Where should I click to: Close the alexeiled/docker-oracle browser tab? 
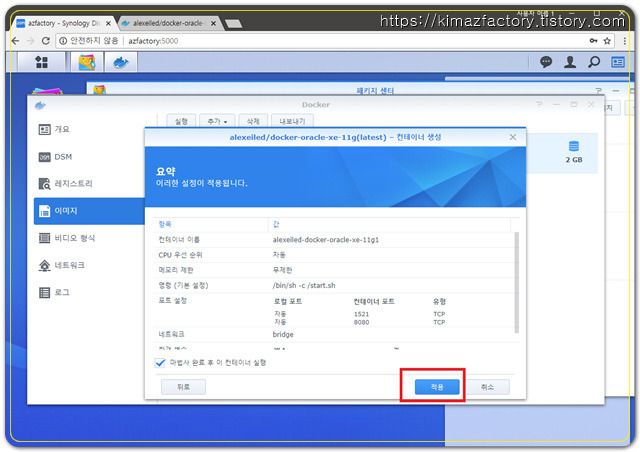coord(213,24)
